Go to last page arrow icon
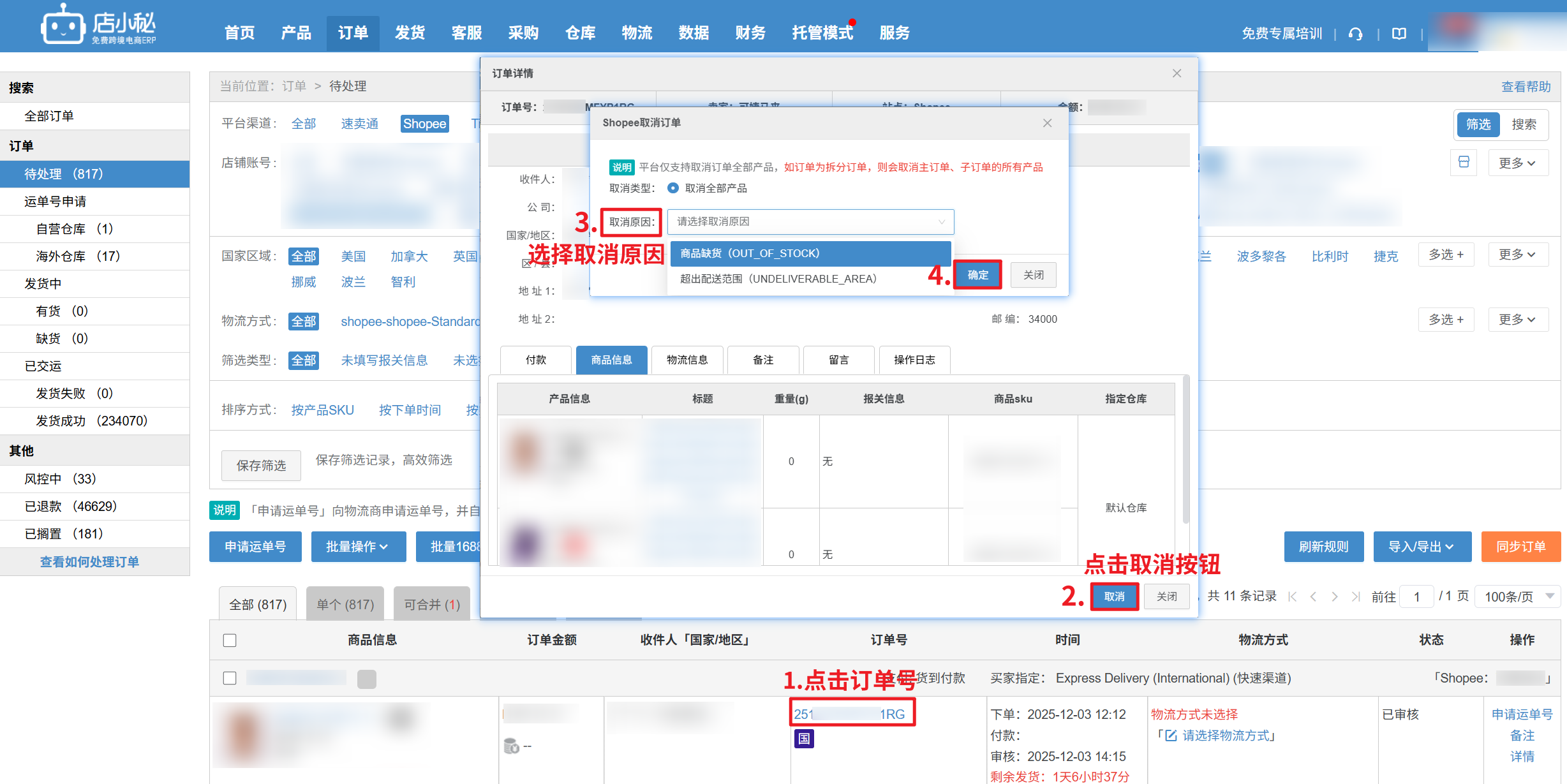 click(1356, 596)
